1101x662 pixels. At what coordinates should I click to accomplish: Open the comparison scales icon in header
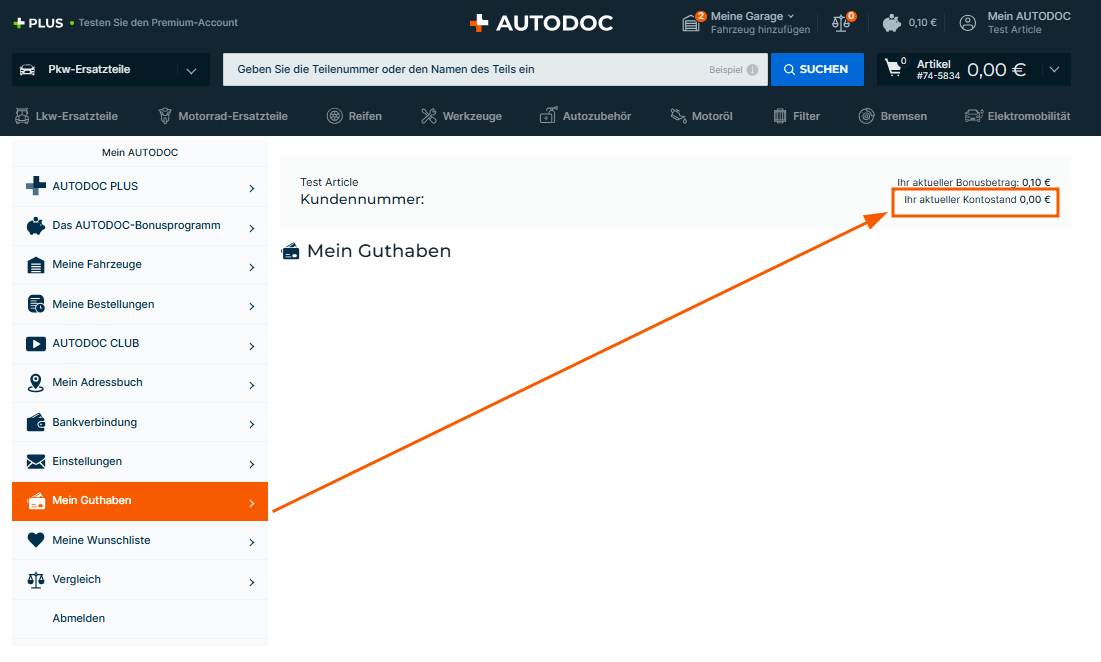(841, 23)
